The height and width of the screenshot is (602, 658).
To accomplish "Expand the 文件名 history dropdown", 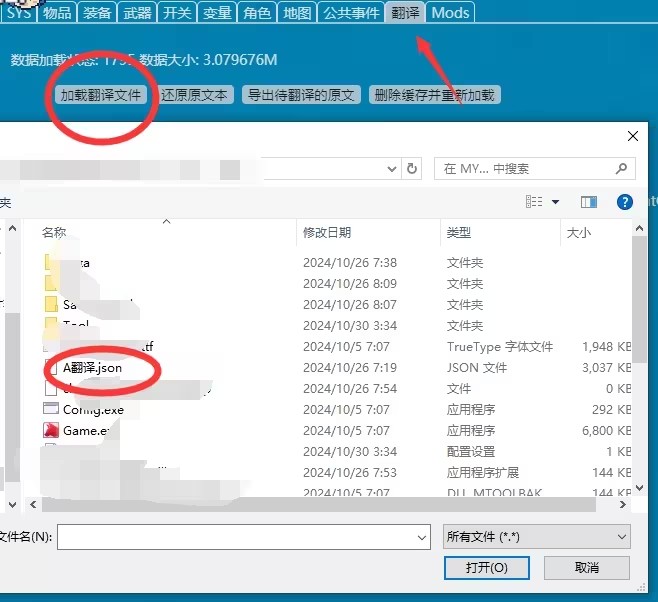I will tap(422, 537).
